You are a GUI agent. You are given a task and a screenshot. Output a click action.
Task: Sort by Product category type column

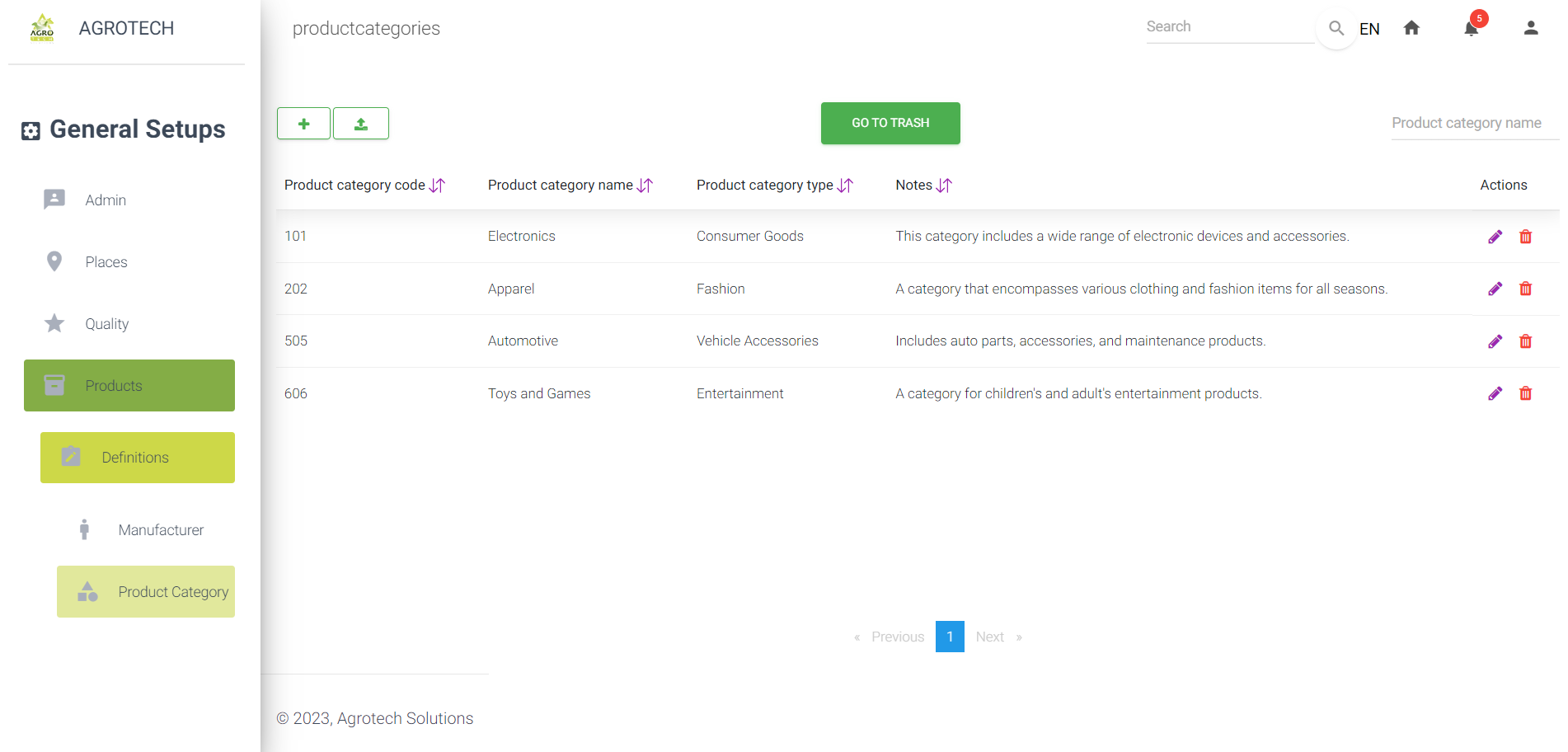click(845, 186)
